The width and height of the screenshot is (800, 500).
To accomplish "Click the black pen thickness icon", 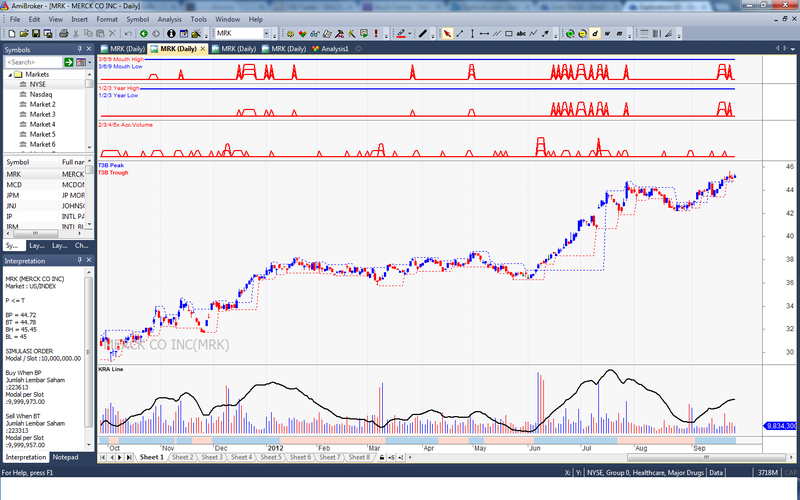I will tap(422, 34).
